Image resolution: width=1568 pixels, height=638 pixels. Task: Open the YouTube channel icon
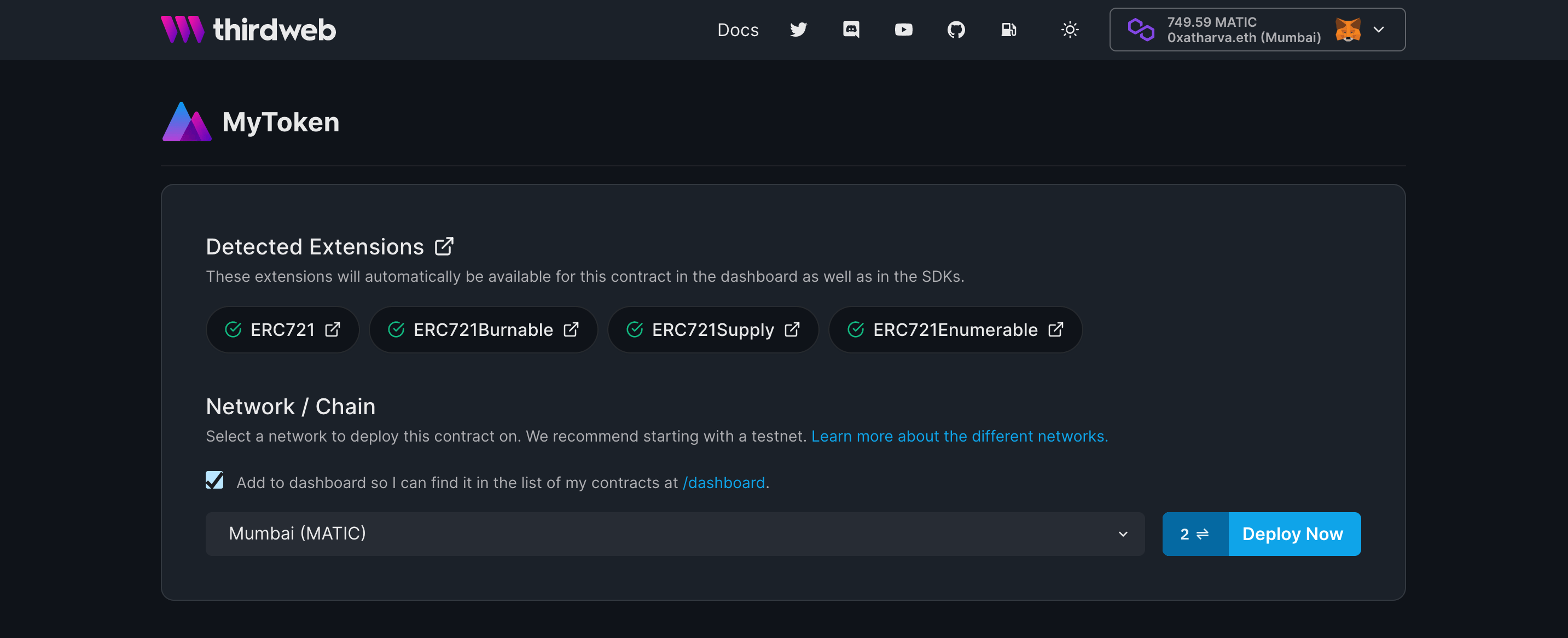point(902,28)
